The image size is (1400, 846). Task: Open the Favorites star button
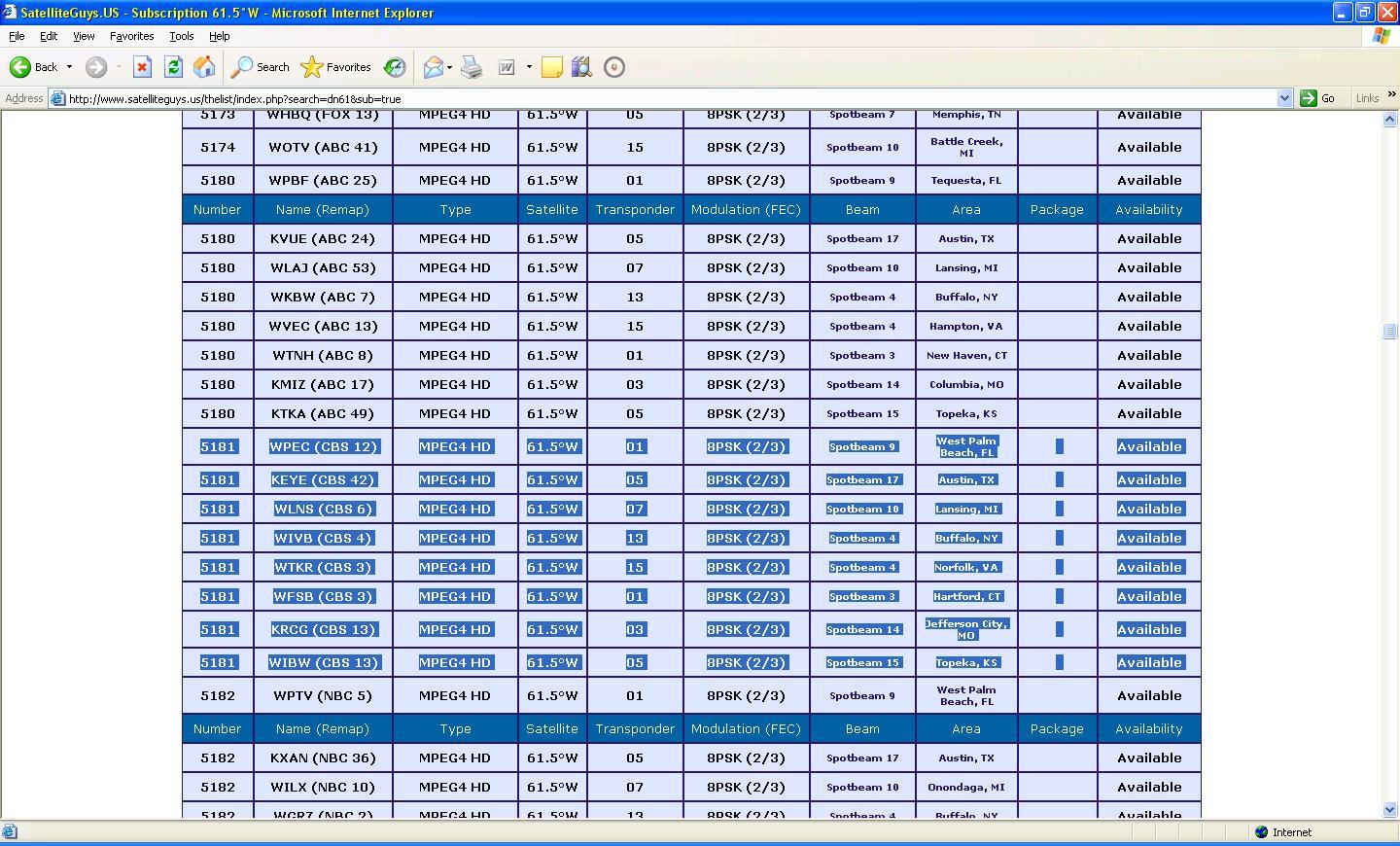click(x=336, y=67)
